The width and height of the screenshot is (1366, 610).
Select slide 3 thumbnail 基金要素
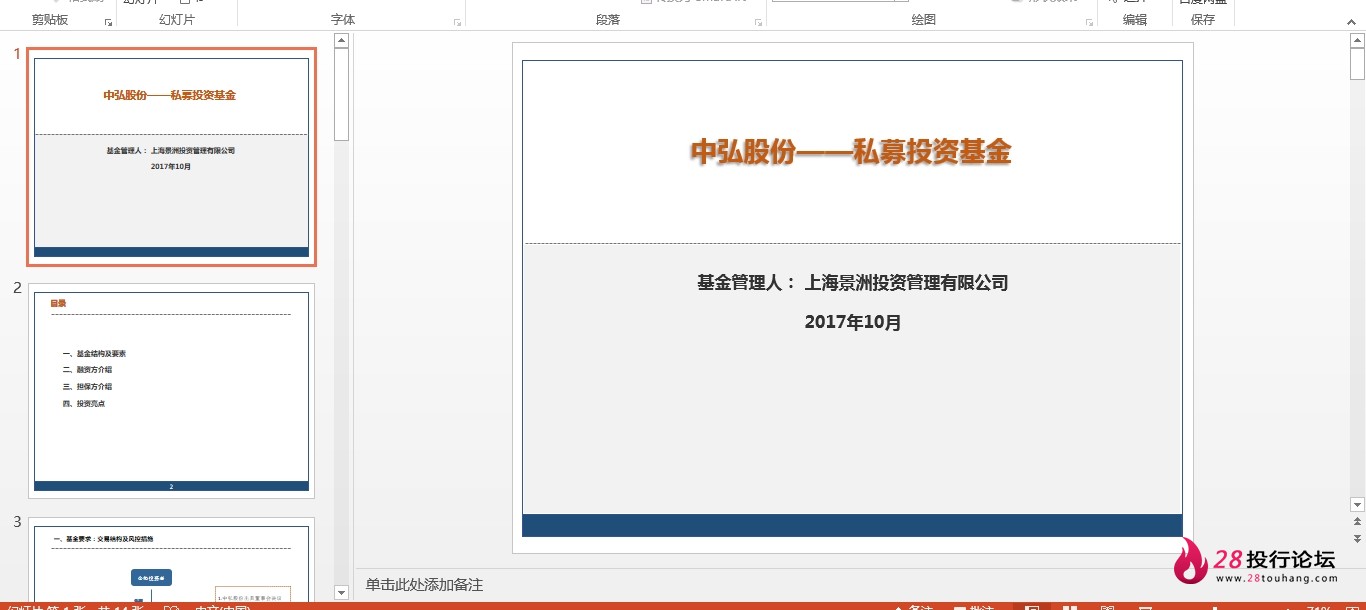point(171,560)
